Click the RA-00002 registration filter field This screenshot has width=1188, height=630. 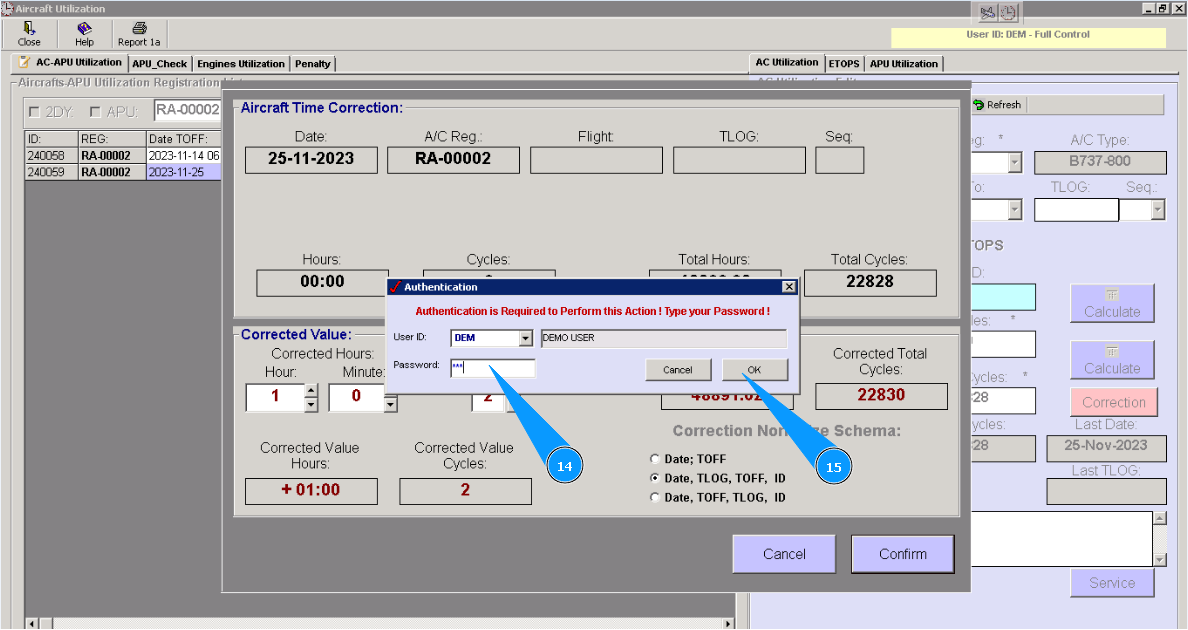click(x=187, y=111)
